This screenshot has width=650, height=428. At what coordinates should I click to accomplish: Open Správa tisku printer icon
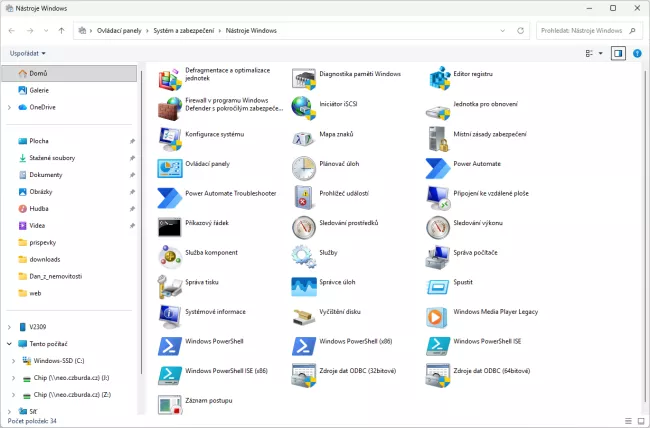[x=170, y=287]
